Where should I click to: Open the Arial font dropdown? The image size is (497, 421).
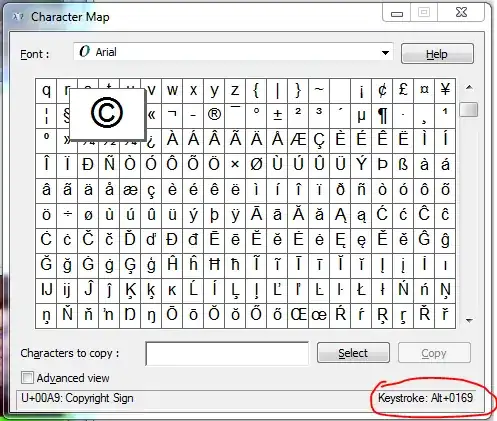233,52
